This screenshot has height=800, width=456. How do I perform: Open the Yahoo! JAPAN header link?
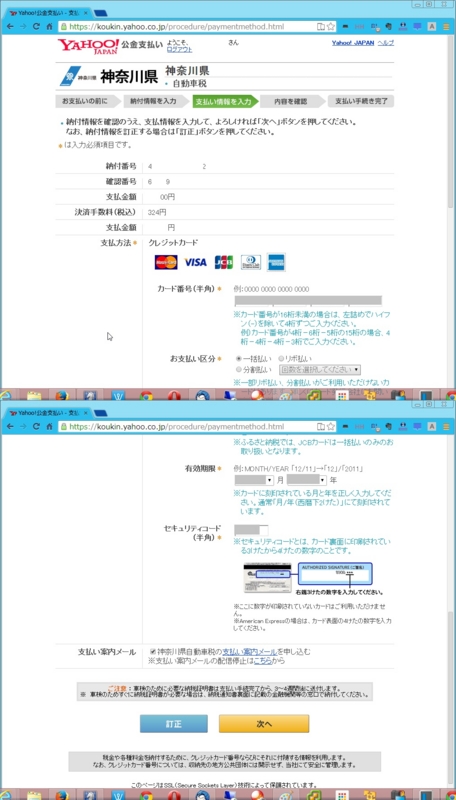(x=353, y=43)
